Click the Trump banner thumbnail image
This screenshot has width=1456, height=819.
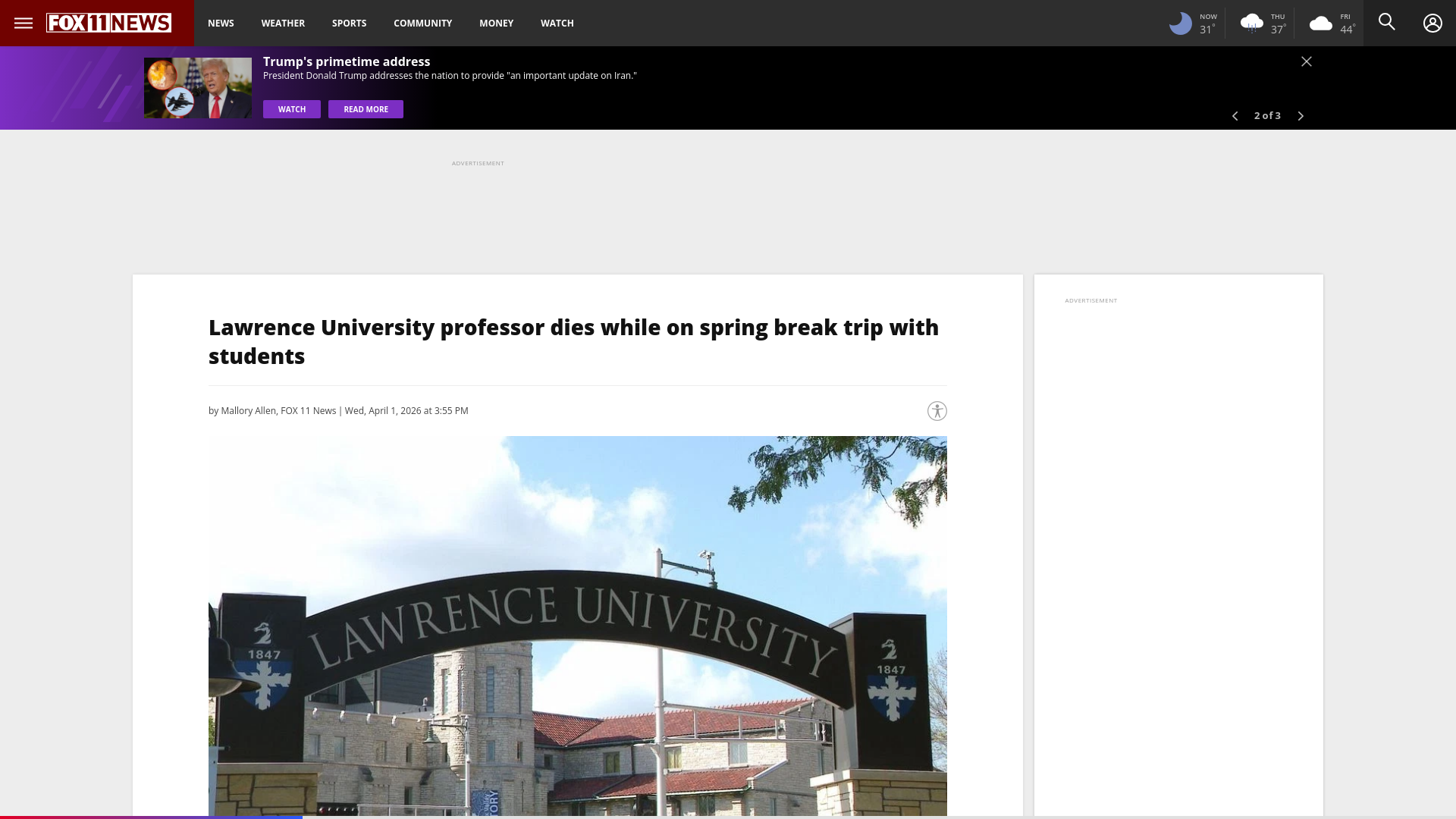click(197, 88)
